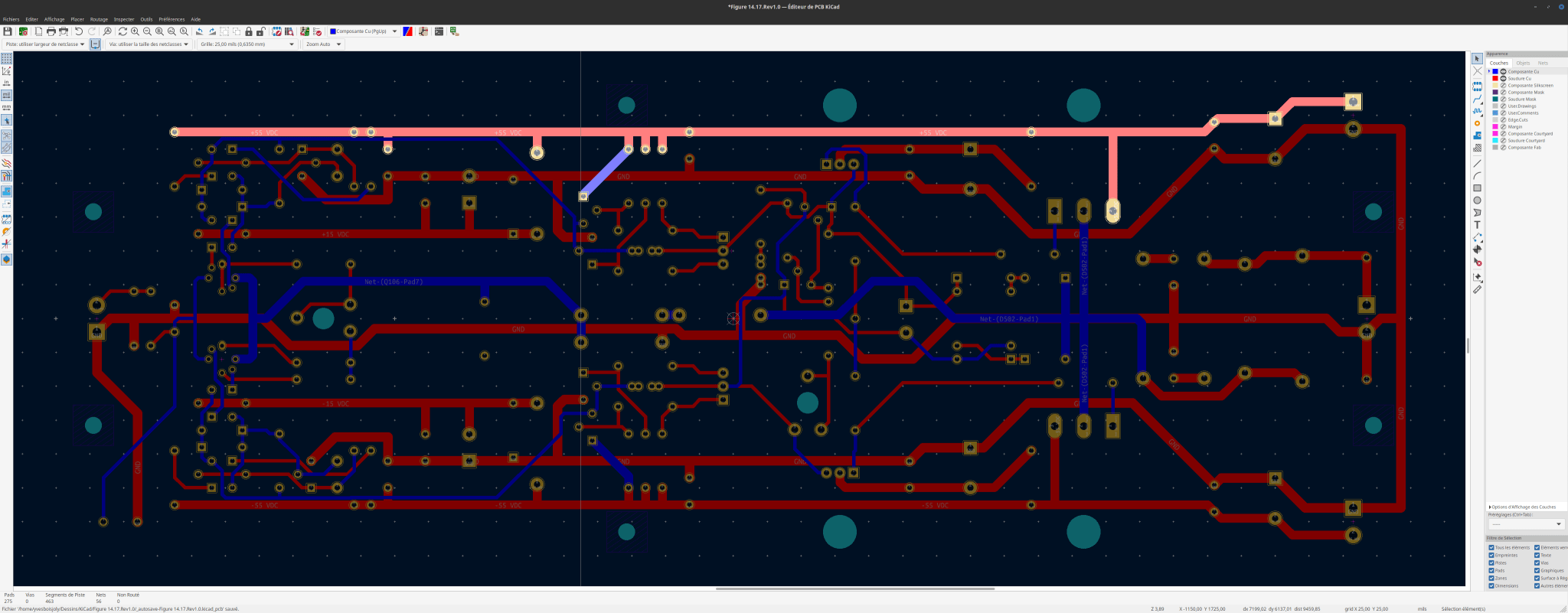The image size is (1568, 613).
Task: Select the Add Filled Zone tool
Action: pyautogui.click(x=1477, y=135)
